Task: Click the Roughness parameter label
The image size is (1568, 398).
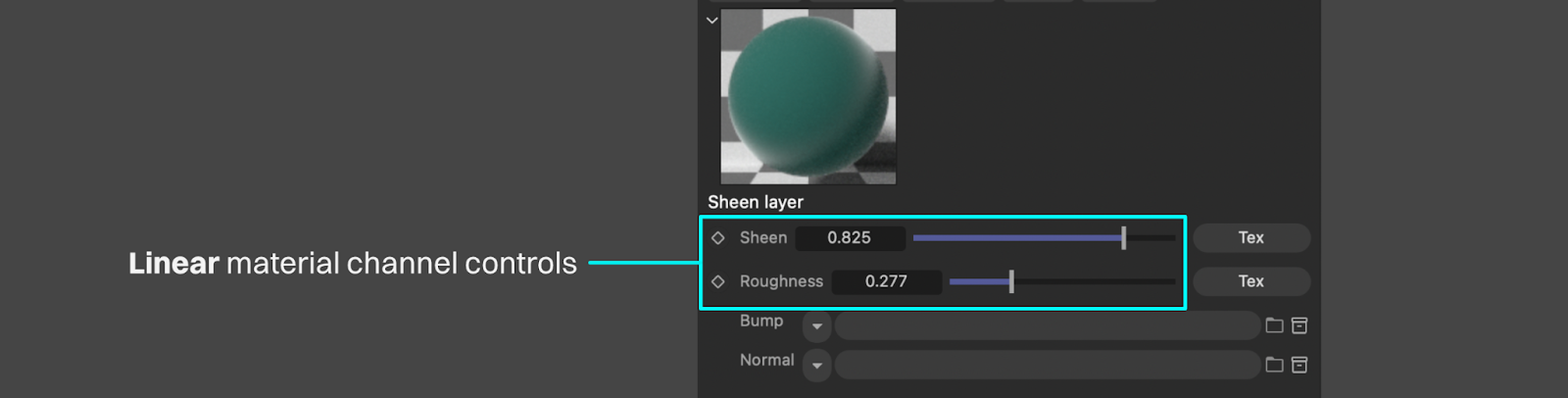Action: coord(781,281)
